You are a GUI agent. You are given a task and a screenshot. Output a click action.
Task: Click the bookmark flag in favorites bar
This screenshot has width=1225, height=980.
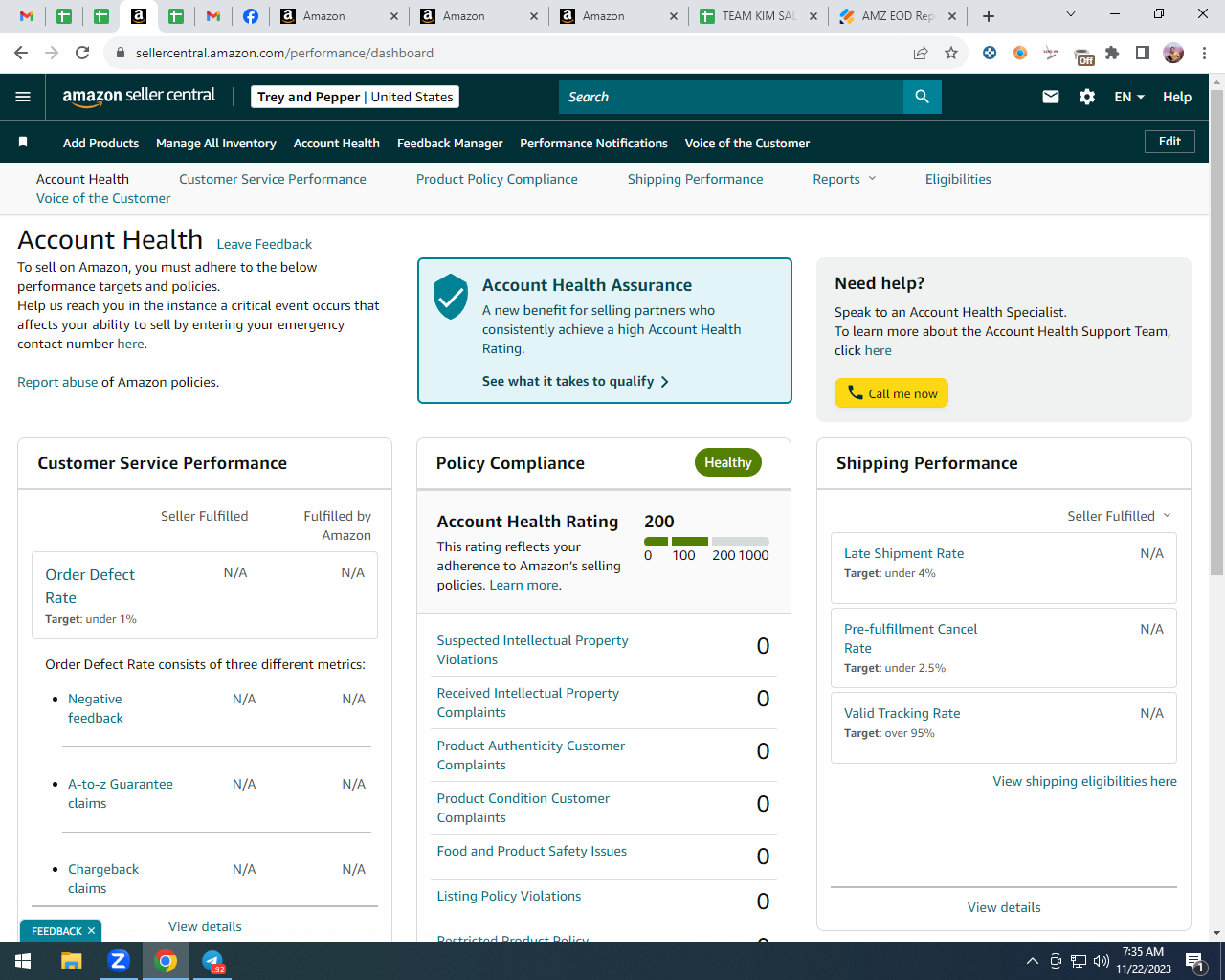[23, 143]
